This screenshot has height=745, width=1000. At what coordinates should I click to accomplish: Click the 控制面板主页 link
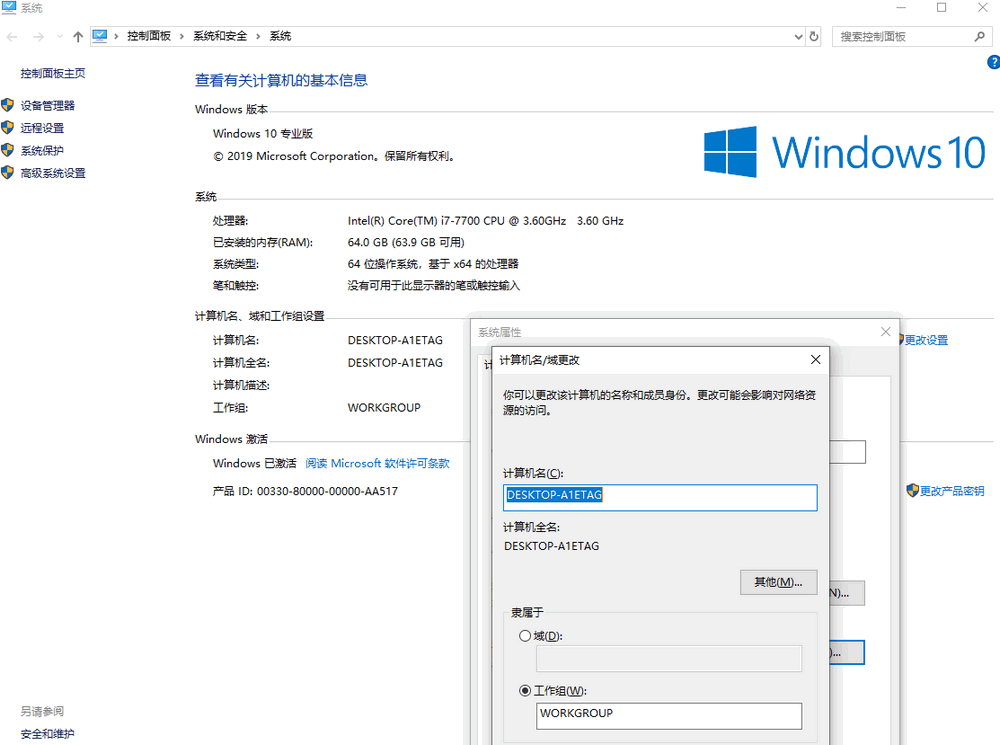[53, 73]
